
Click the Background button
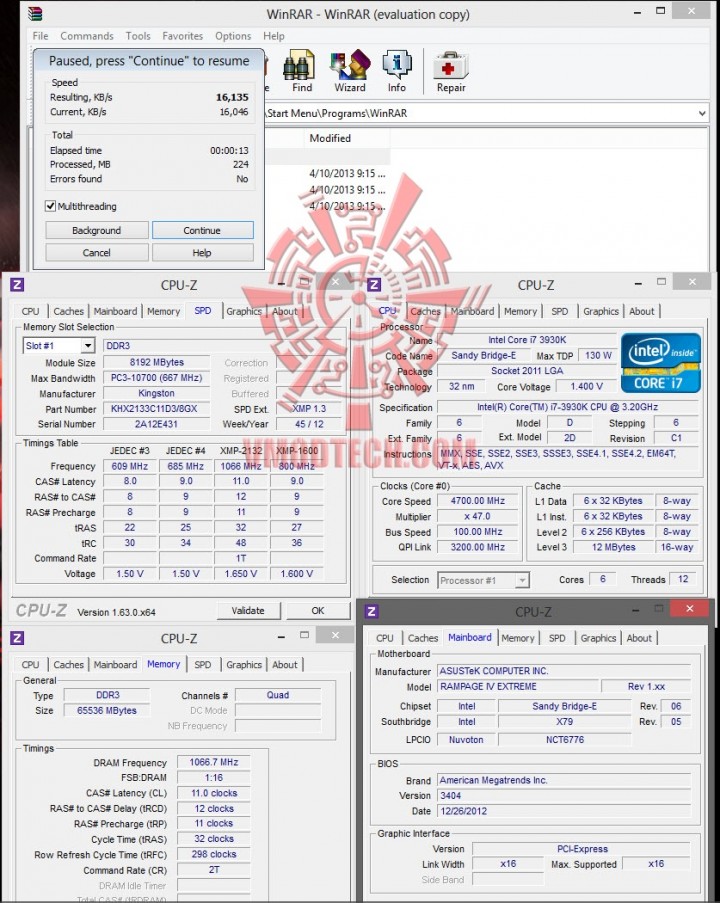tap(97, 230)
